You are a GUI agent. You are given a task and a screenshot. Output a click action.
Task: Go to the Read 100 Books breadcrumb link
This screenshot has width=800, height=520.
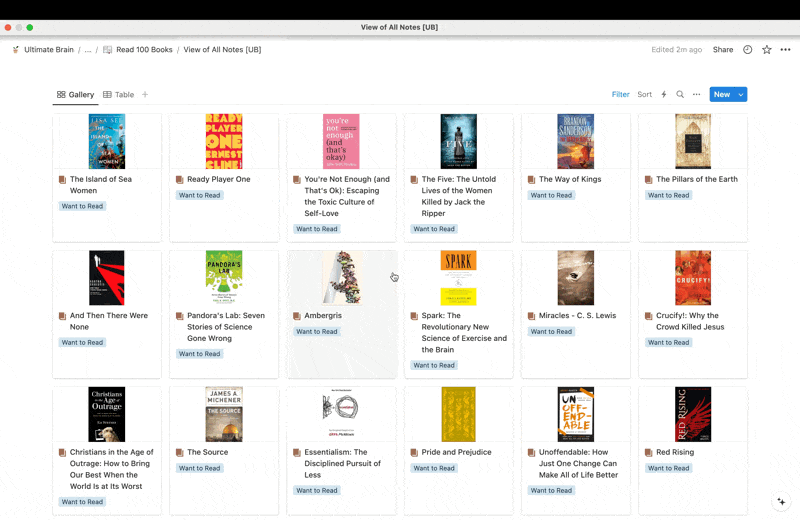click(x=144, y=49)
